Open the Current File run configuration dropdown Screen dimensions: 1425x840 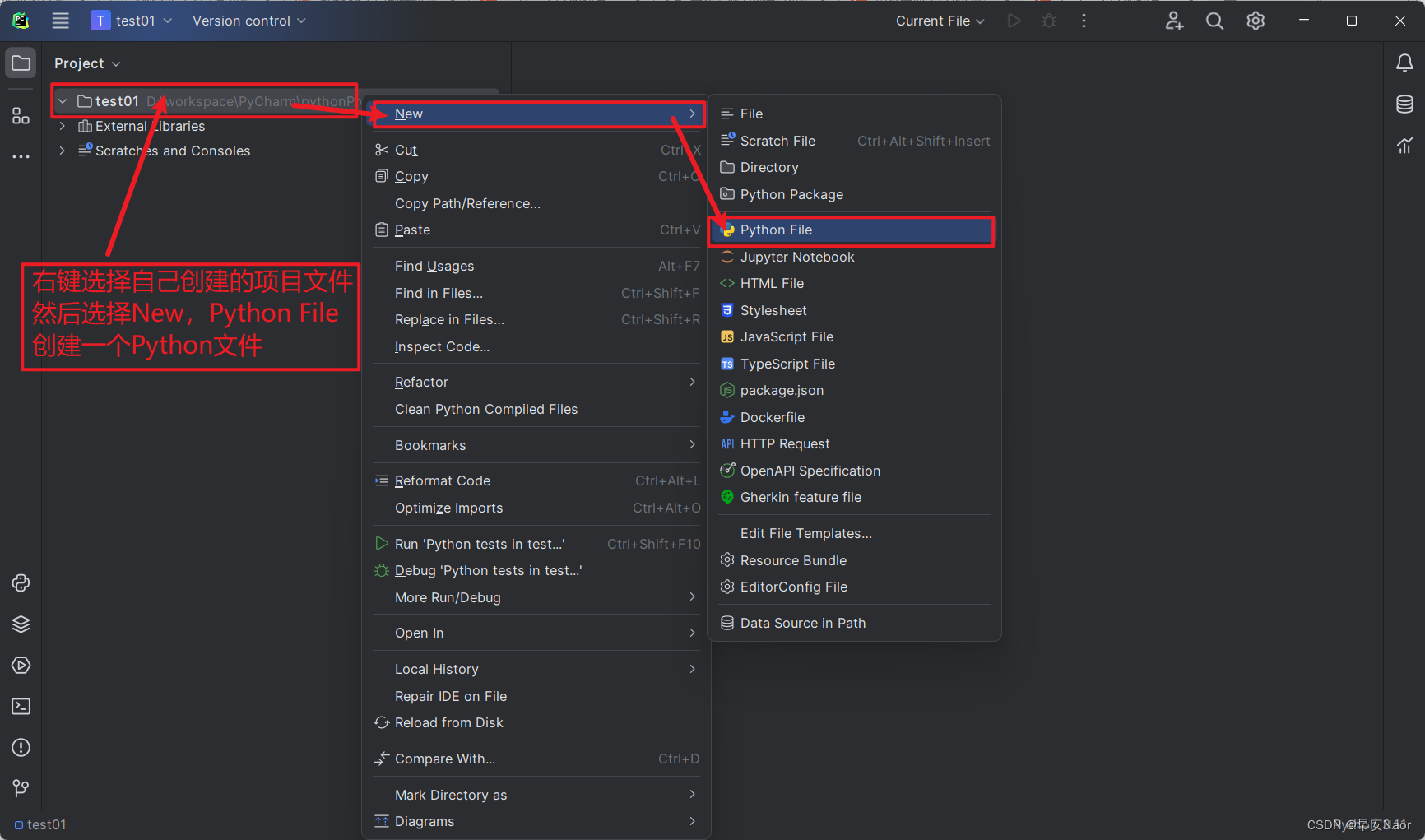[940, 21]
